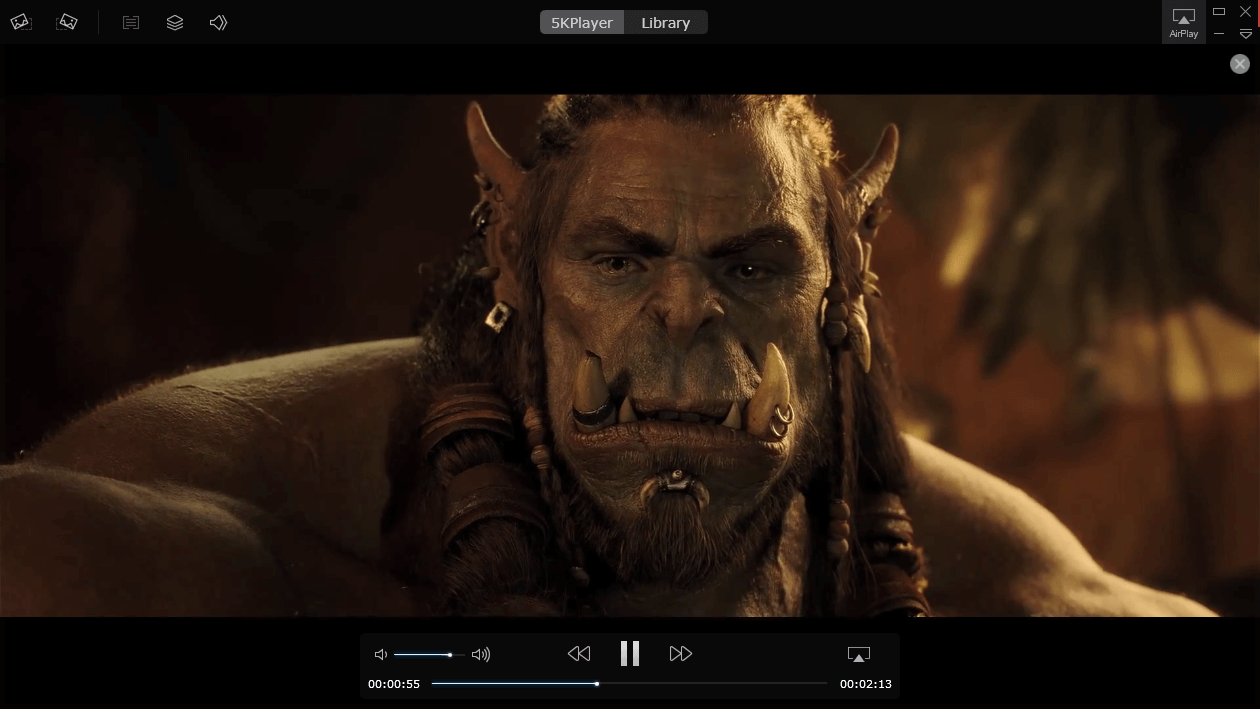Viewport: 1260px width, 709px height.
Task: Open the main menu dropdown triangle
Action: tap(1246, 34)
